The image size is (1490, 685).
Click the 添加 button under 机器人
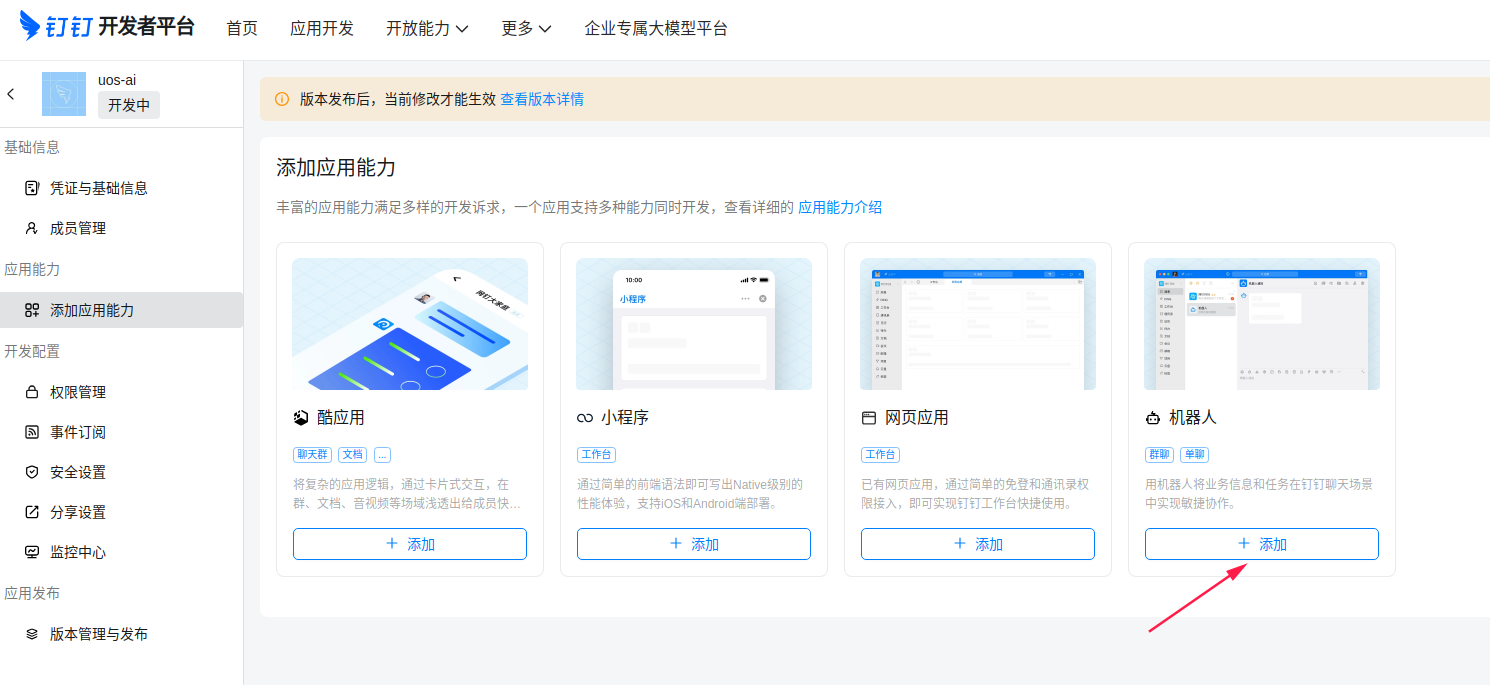coord(1261,544)
